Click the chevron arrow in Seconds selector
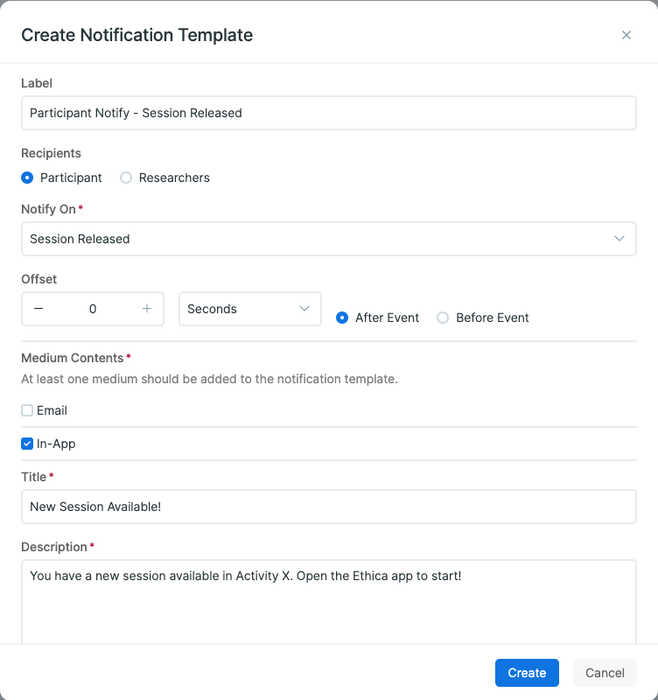This screenshot has height=700, width=658. pyautogui.click(x=305, y=309)
